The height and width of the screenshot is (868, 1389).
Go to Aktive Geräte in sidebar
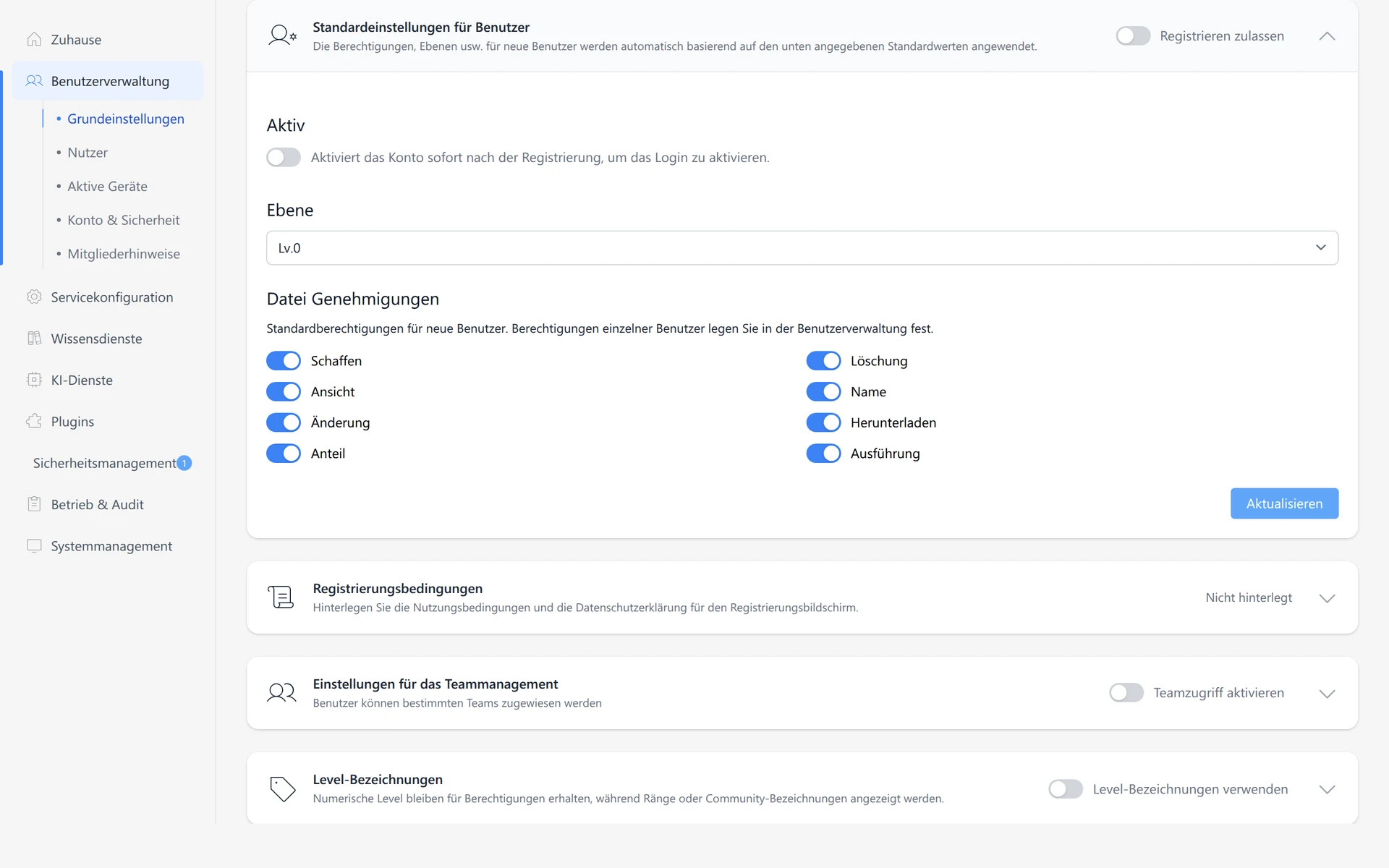(x=107, y=187)
